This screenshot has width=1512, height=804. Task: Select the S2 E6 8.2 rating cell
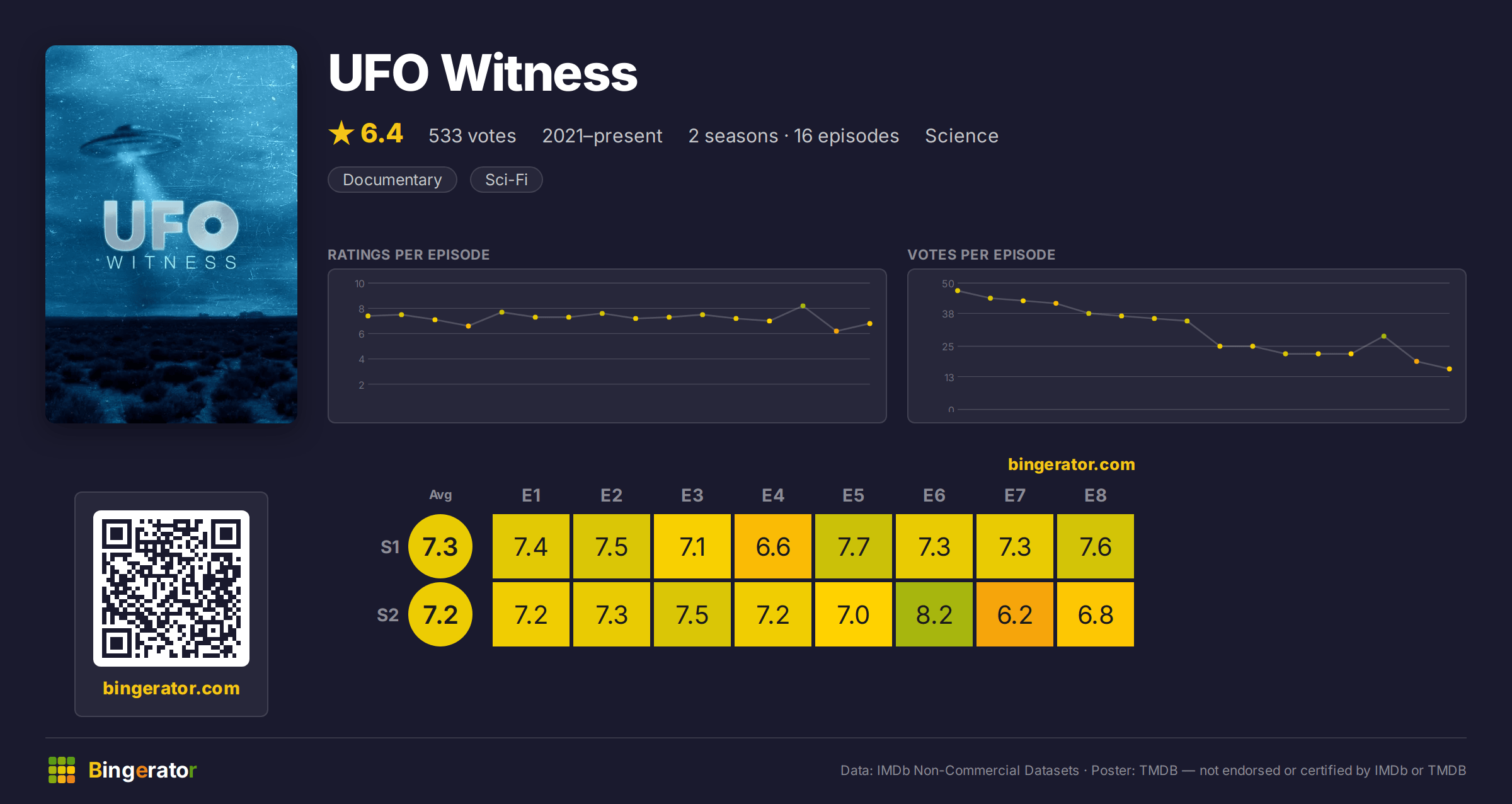[934, 614]
